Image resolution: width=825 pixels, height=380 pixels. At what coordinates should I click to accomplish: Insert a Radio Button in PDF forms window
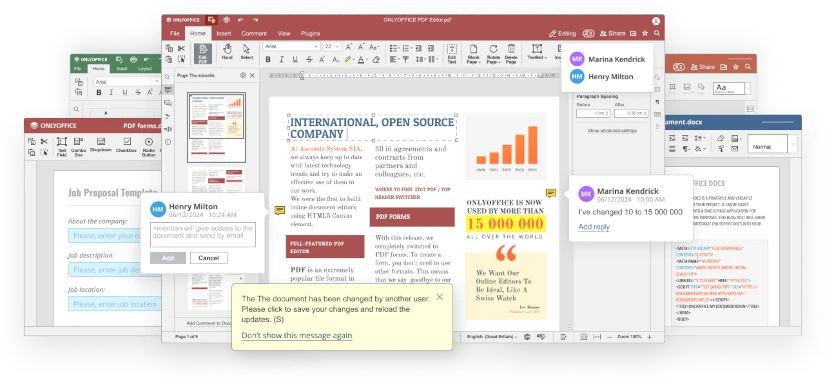pyautogui.click(x=148, y=146)
